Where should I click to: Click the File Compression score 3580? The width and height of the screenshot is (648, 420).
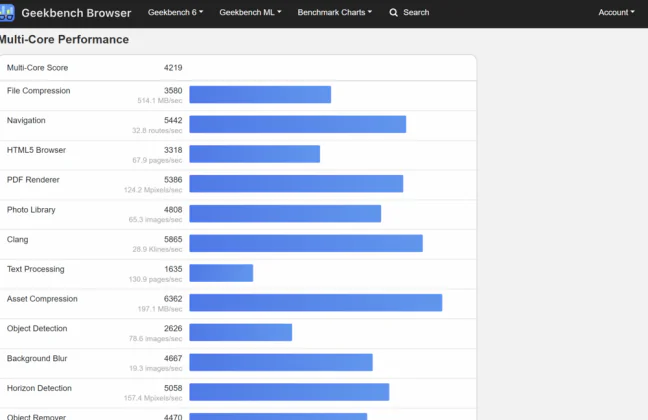point(173,91)
